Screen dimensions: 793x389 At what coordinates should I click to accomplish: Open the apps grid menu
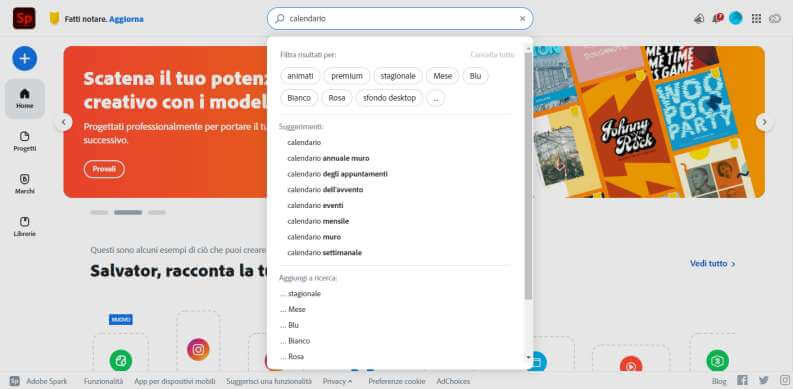tap(757, 19)
